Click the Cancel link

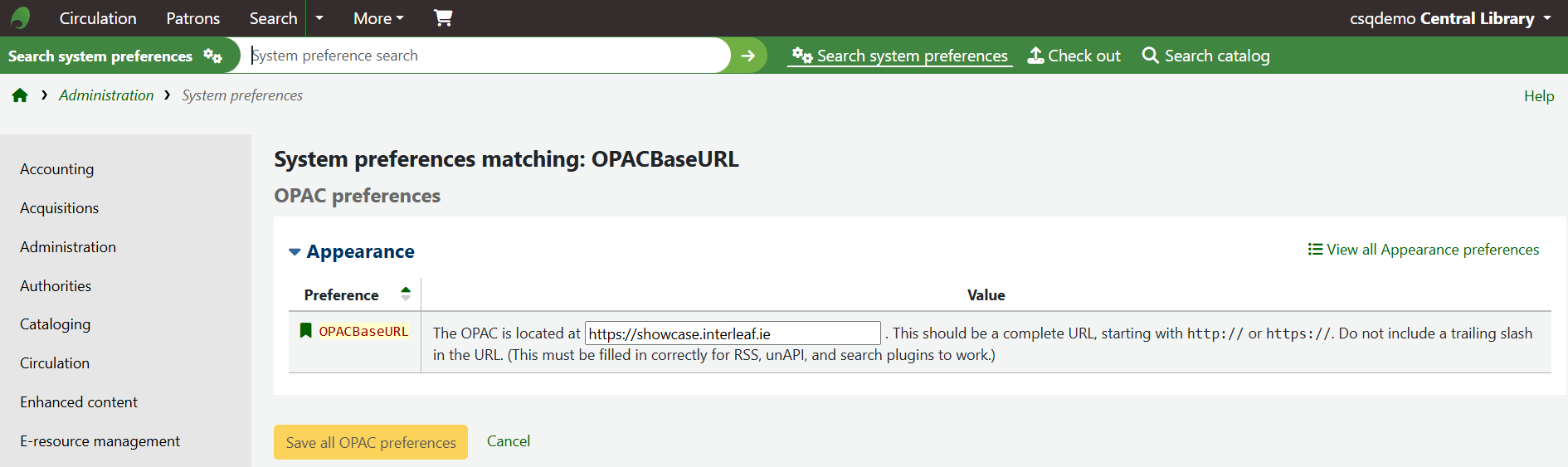point(508,441)
